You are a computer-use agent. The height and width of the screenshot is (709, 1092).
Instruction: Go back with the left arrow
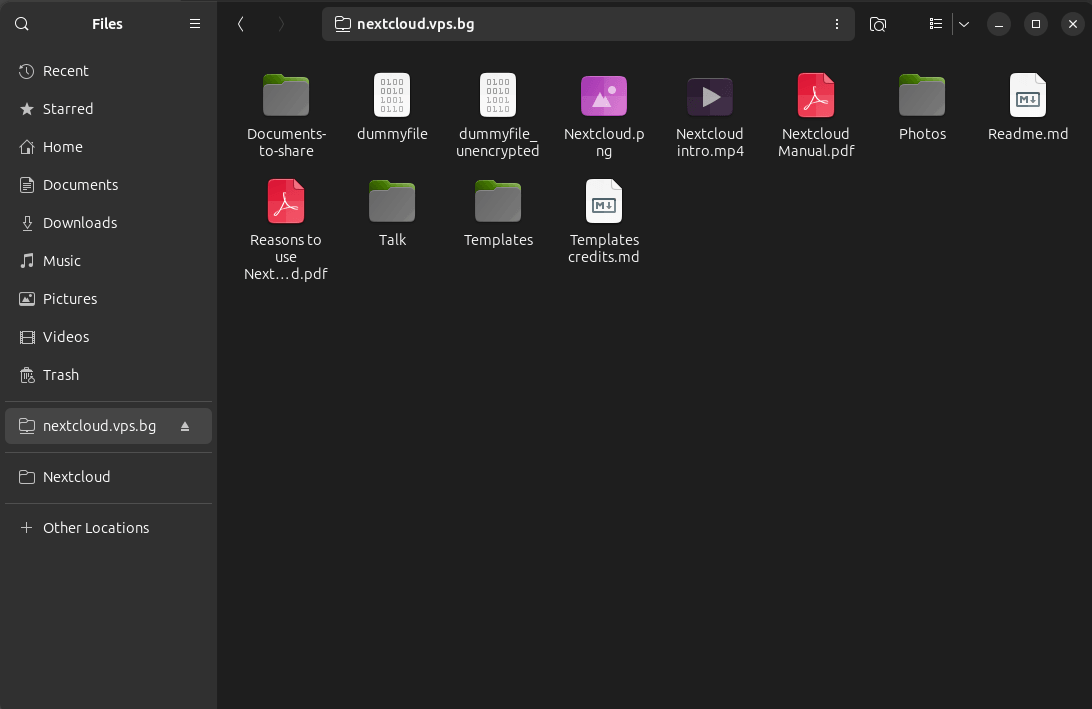tap(241, 24)
